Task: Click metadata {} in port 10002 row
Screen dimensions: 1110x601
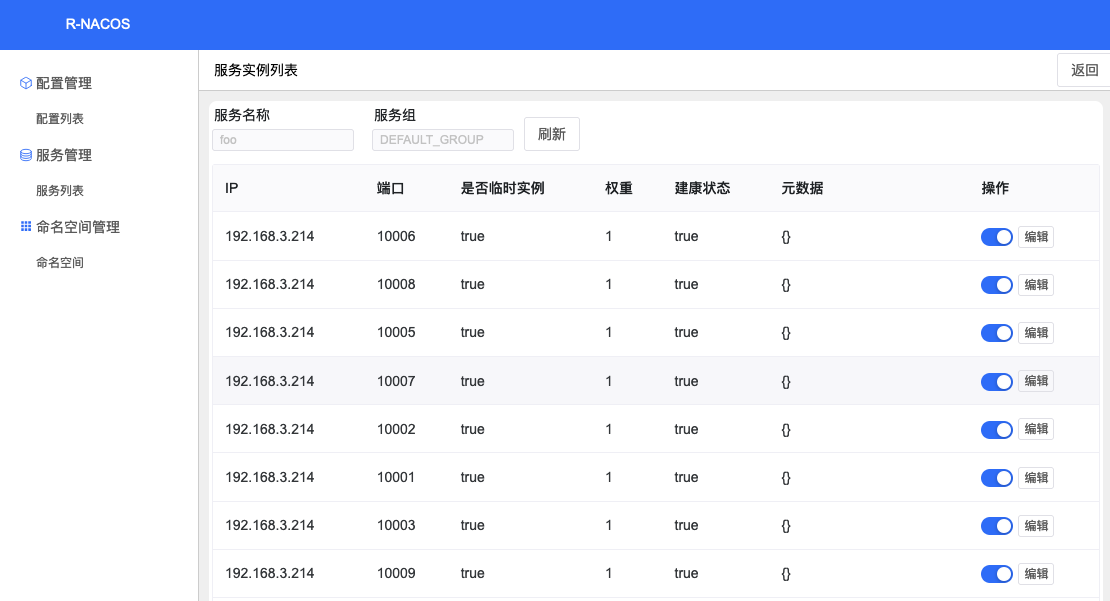Action: pos(786,430)
